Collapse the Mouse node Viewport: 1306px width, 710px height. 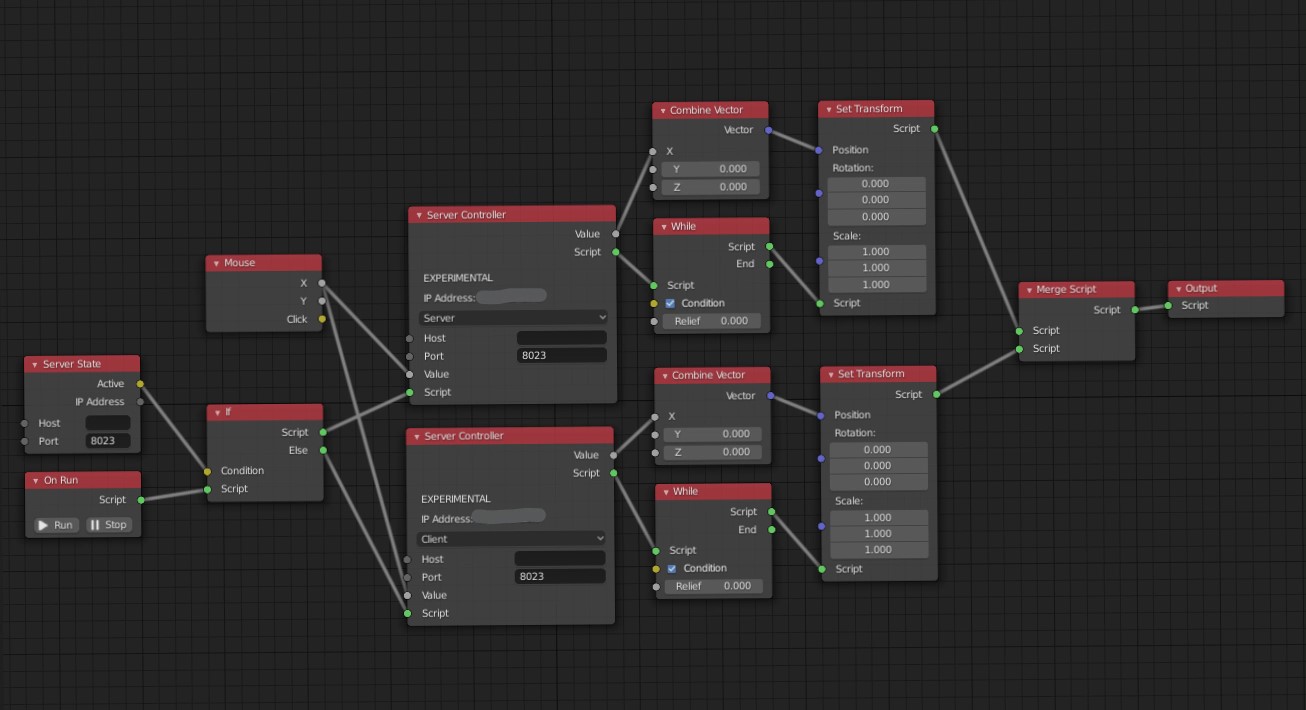pos(216,263)
